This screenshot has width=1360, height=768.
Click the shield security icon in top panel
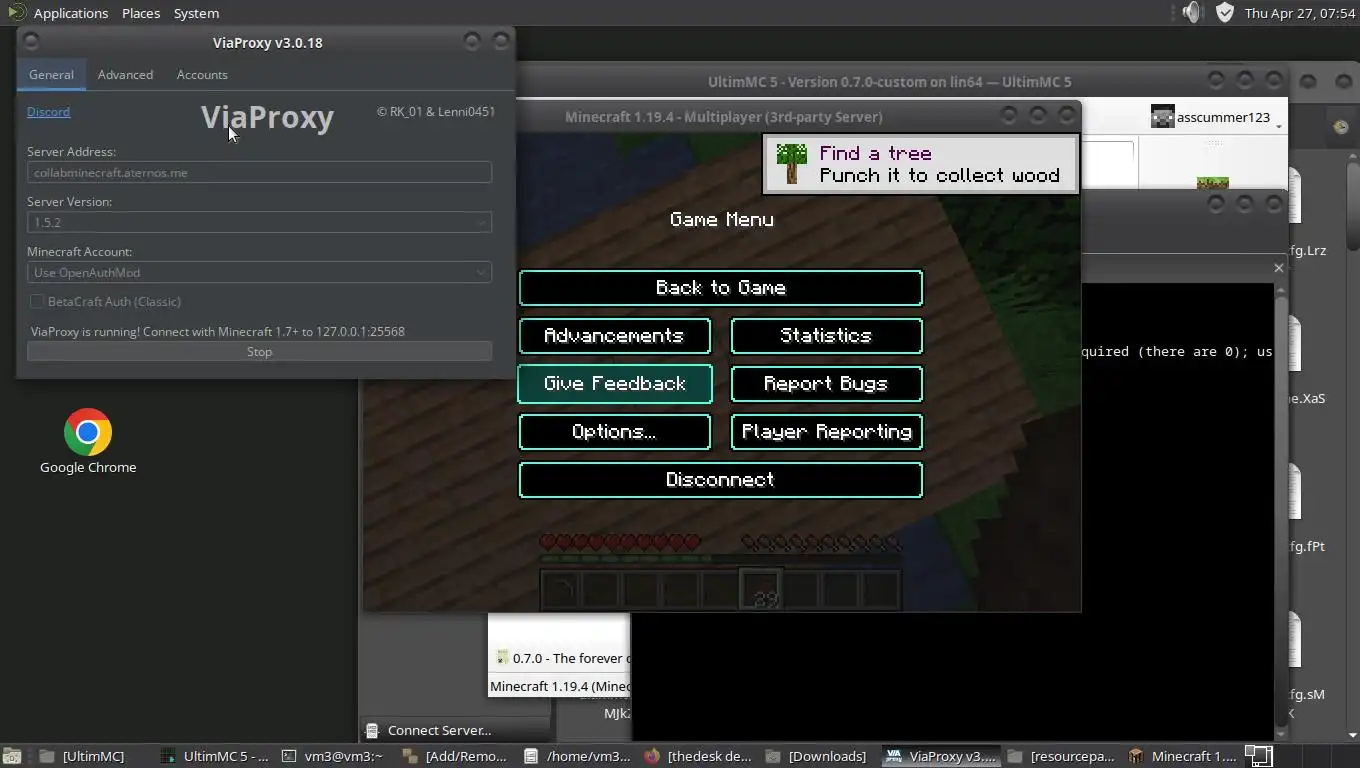coord(1225,12)
